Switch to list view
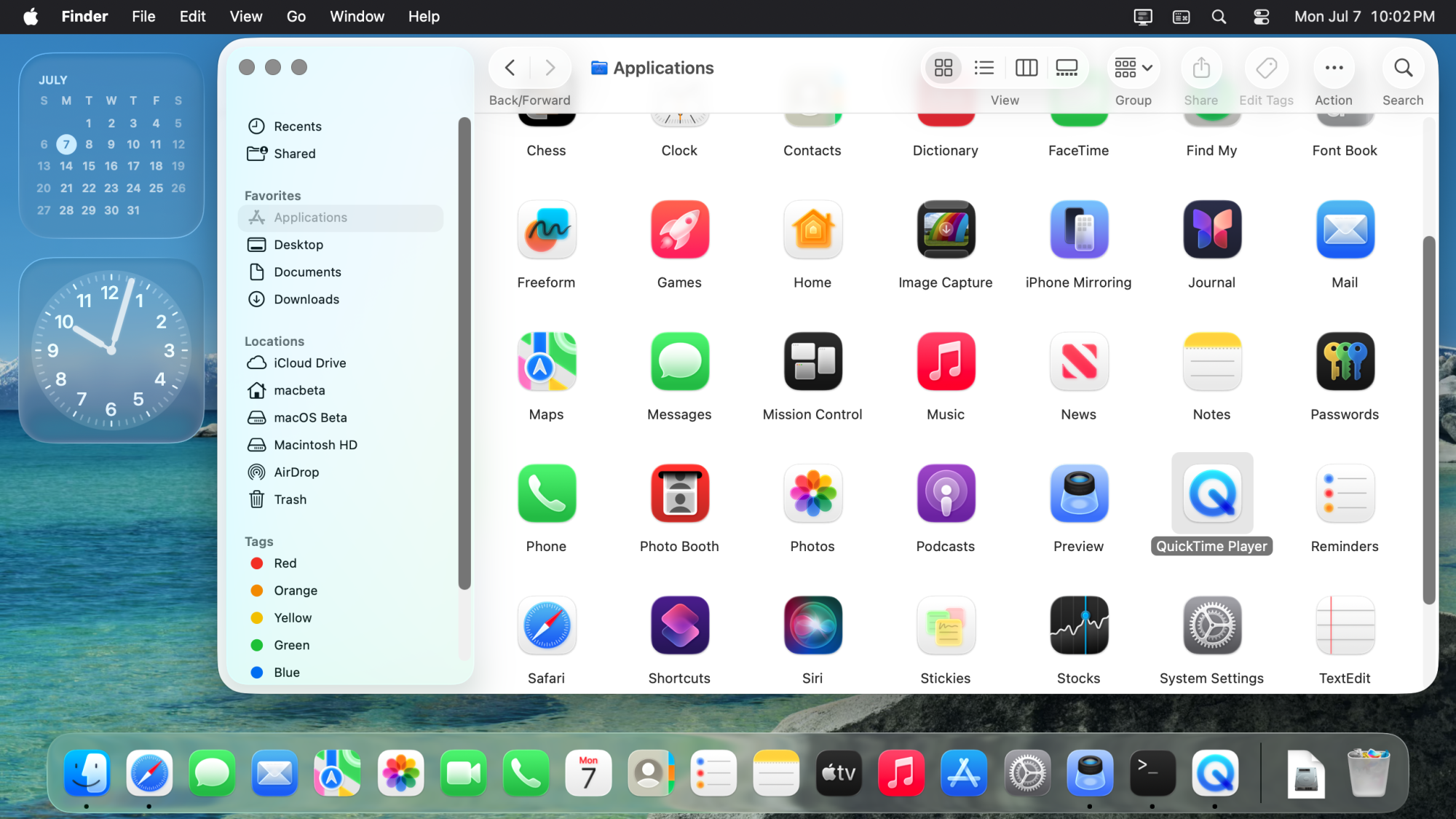The height and width of the screenshot is (819, 1456). pyautogui.click(x=984, y=68)
